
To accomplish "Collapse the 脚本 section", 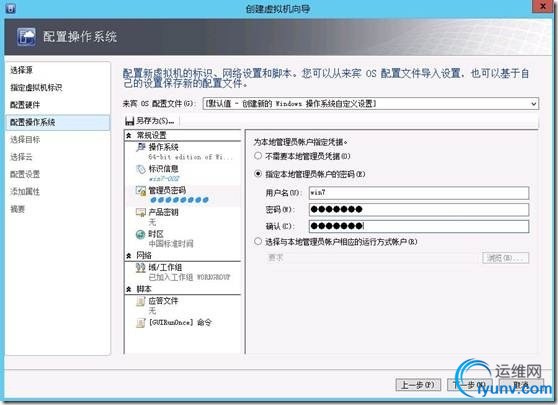I will [x=129, y=289].
